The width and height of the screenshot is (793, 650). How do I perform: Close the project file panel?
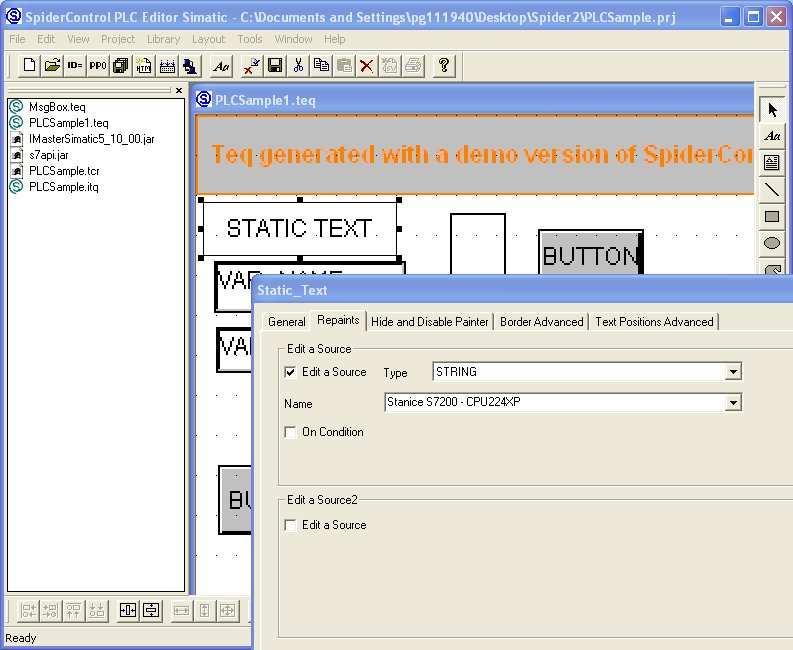coord(179,91)
